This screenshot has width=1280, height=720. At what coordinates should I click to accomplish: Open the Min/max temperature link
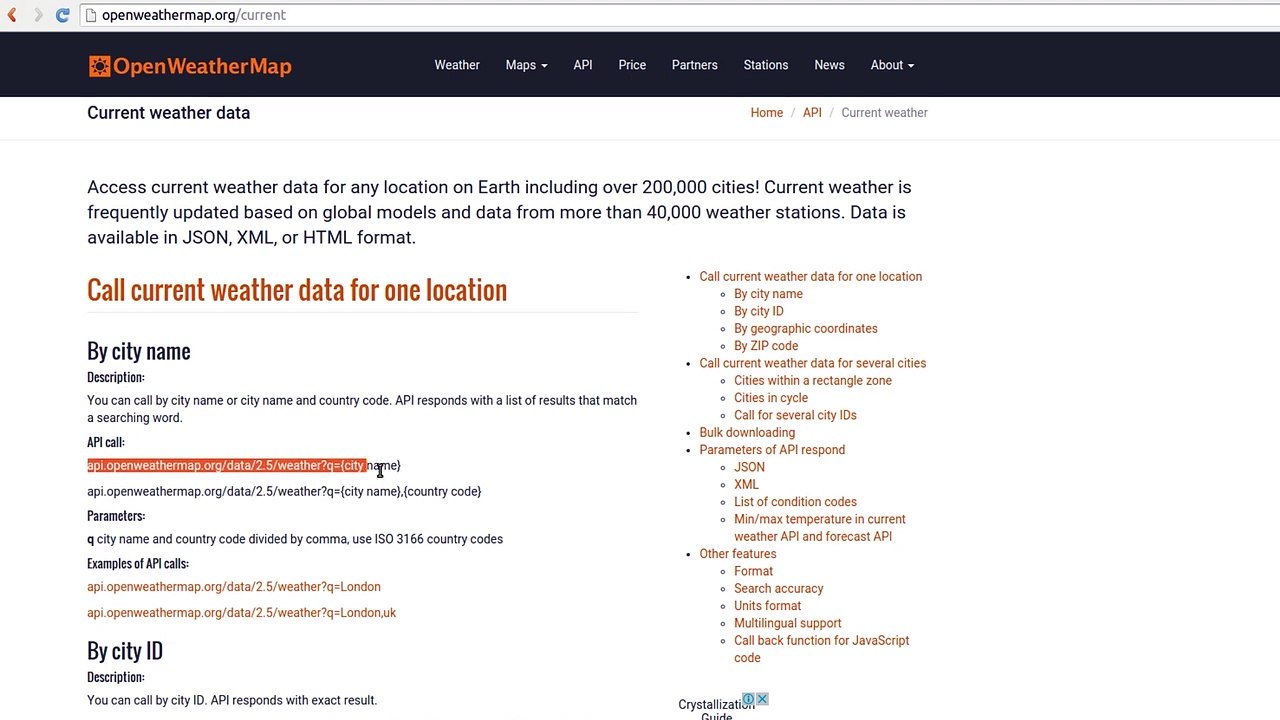tap(820, 528)
